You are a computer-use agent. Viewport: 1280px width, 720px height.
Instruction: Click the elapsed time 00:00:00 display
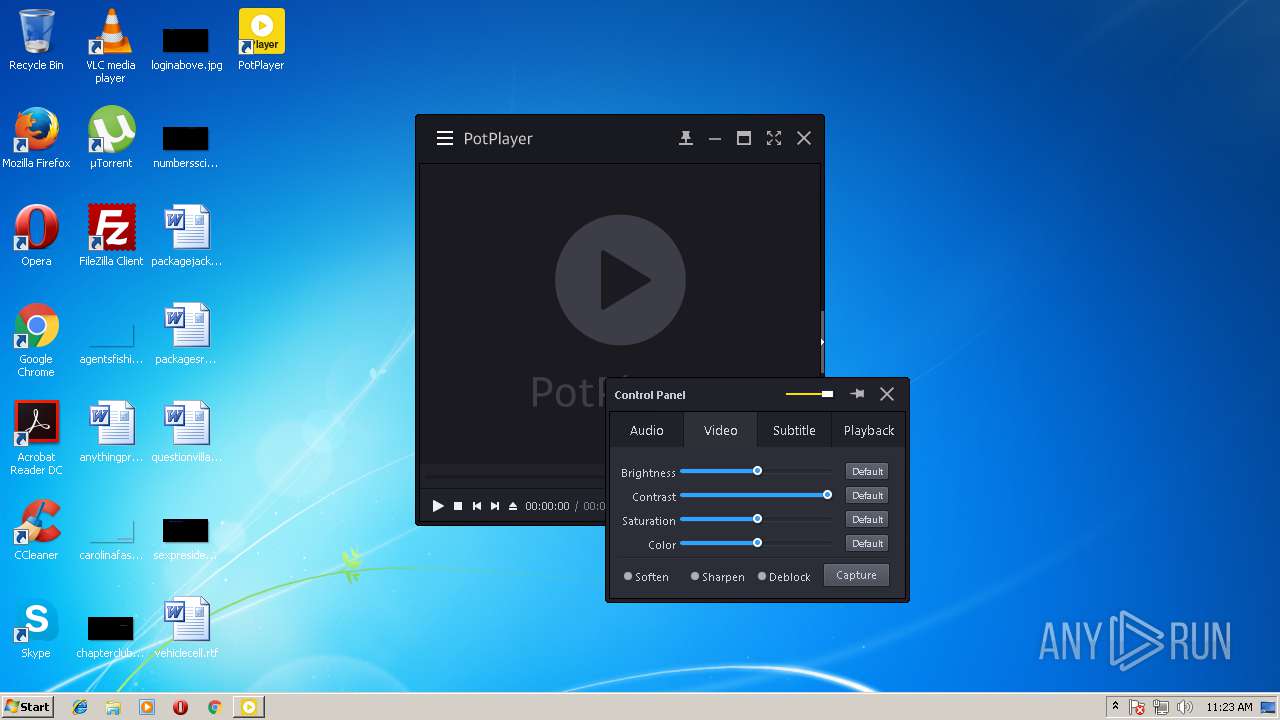click(x=547, y=506)
